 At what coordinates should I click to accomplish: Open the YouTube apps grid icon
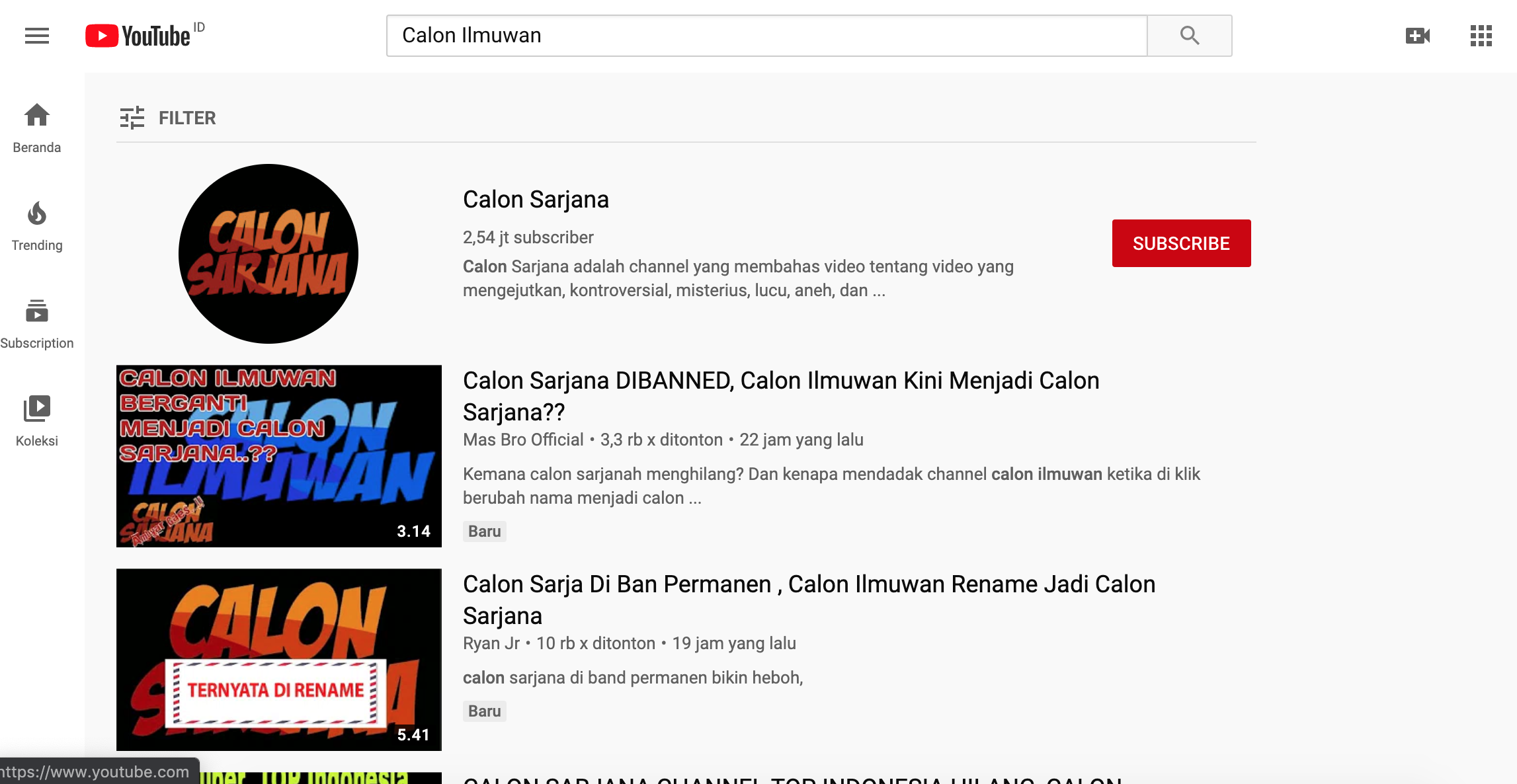pyautogui.click(x=1481, y=36)
